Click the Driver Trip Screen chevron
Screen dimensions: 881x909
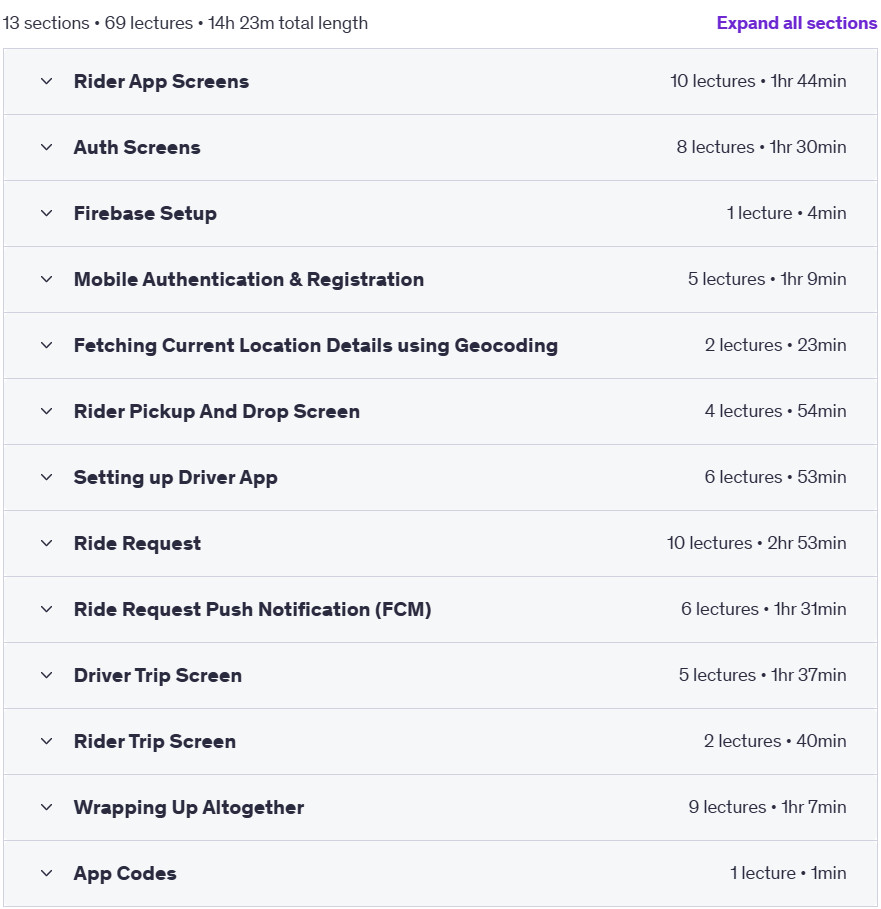[x=47, y=676]
